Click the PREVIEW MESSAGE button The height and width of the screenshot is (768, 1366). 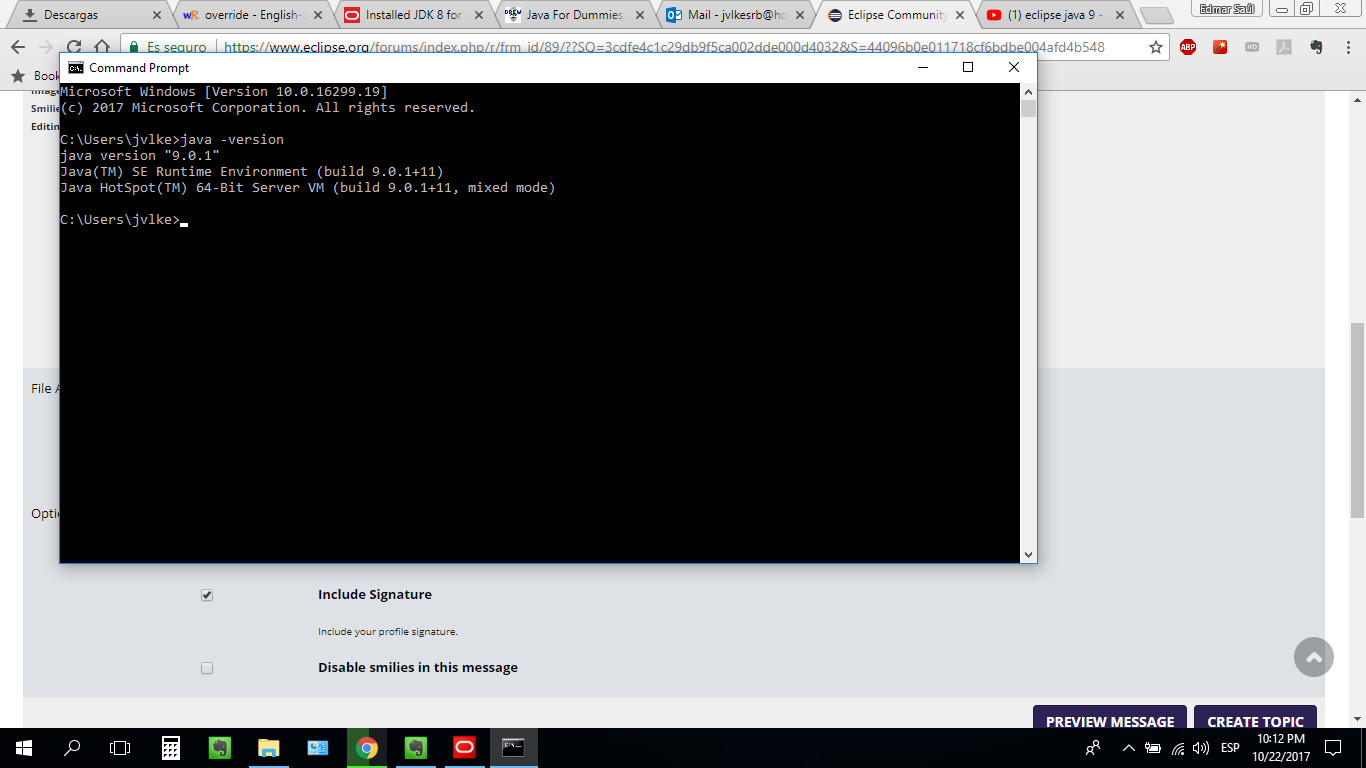click(1110, 719)
